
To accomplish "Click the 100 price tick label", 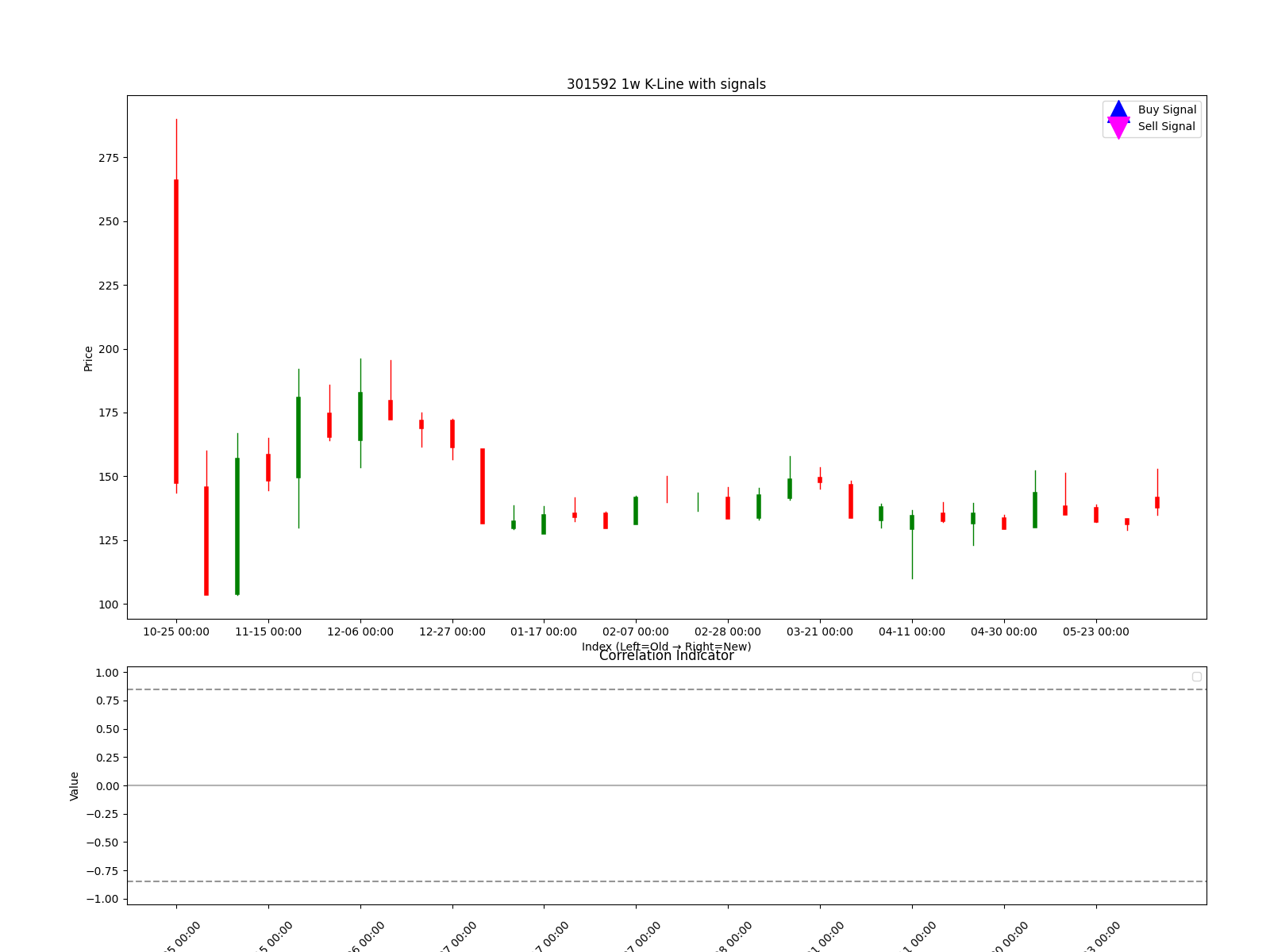I will (109, 605).
